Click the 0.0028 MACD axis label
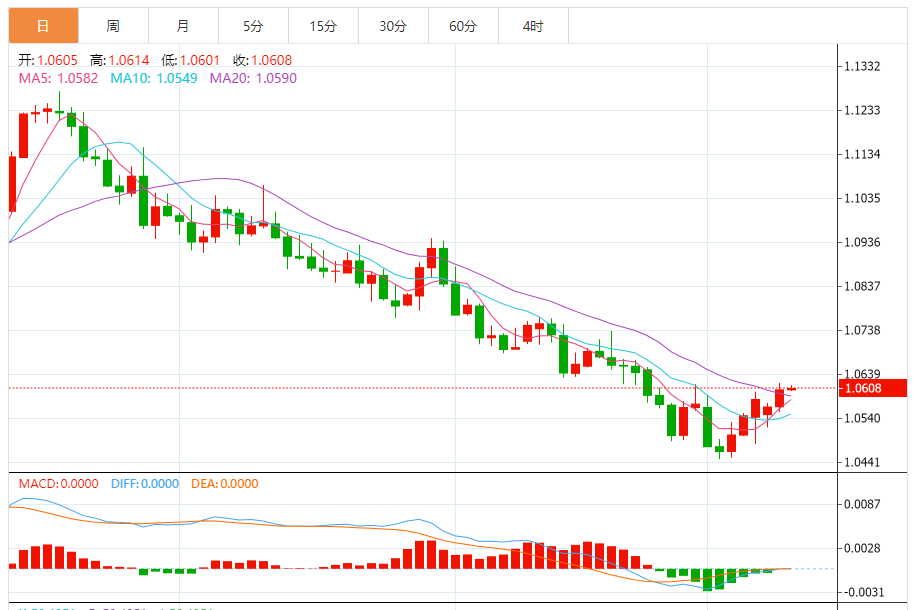Viewport: 915px width, 610px height. 862,548
